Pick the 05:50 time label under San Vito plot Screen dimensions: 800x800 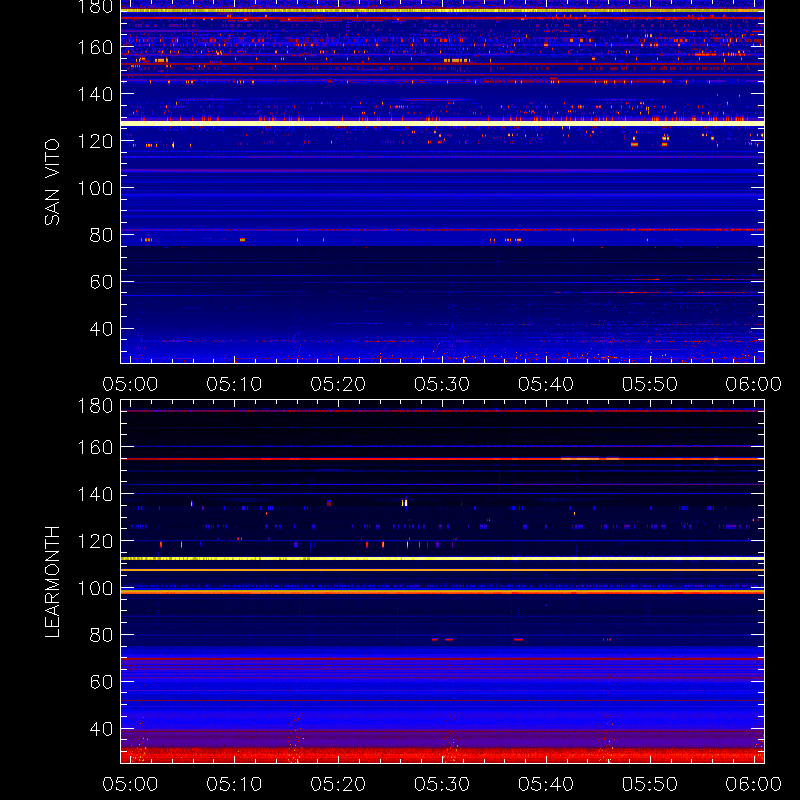650,384
